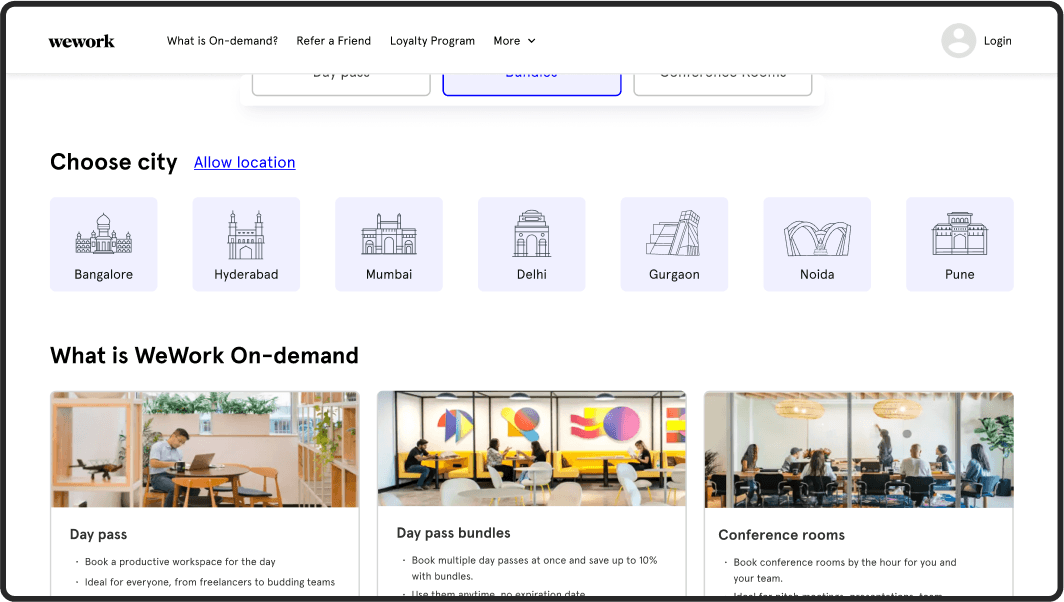Open the user avatar icon
The width and height of the screenshot is (1064, 602).
tap(958, 41)
